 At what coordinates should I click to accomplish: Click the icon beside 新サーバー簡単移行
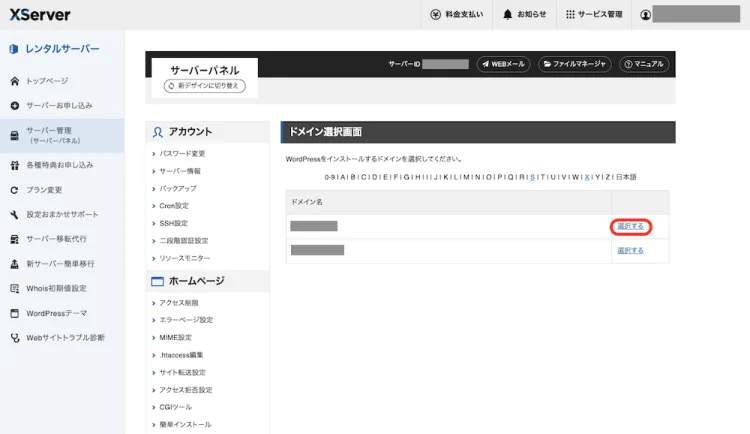(x=14, y=264)
